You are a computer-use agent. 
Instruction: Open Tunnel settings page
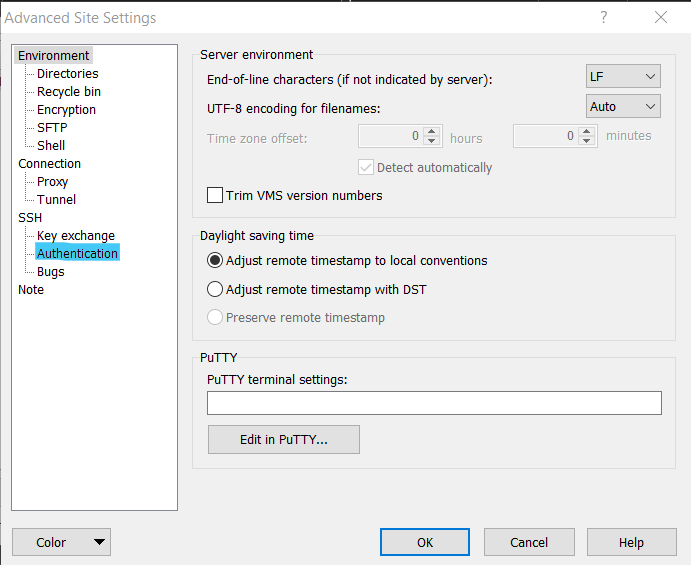pyautogui.click(x=56, y=199)
